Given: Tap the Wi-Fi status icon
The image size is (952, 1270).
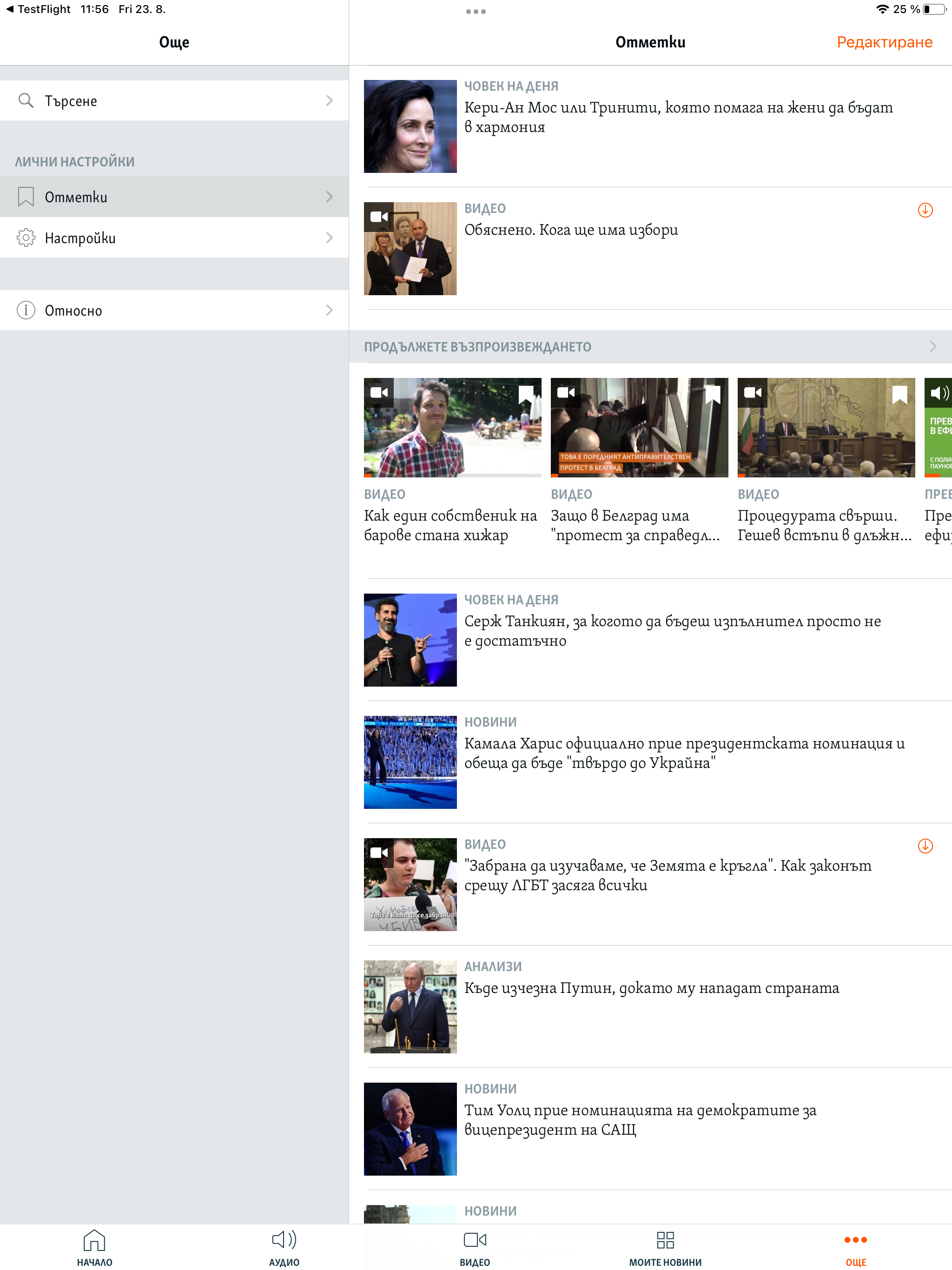Looking at the screenshot, I should pyautogui.click(x=882, y=9).
